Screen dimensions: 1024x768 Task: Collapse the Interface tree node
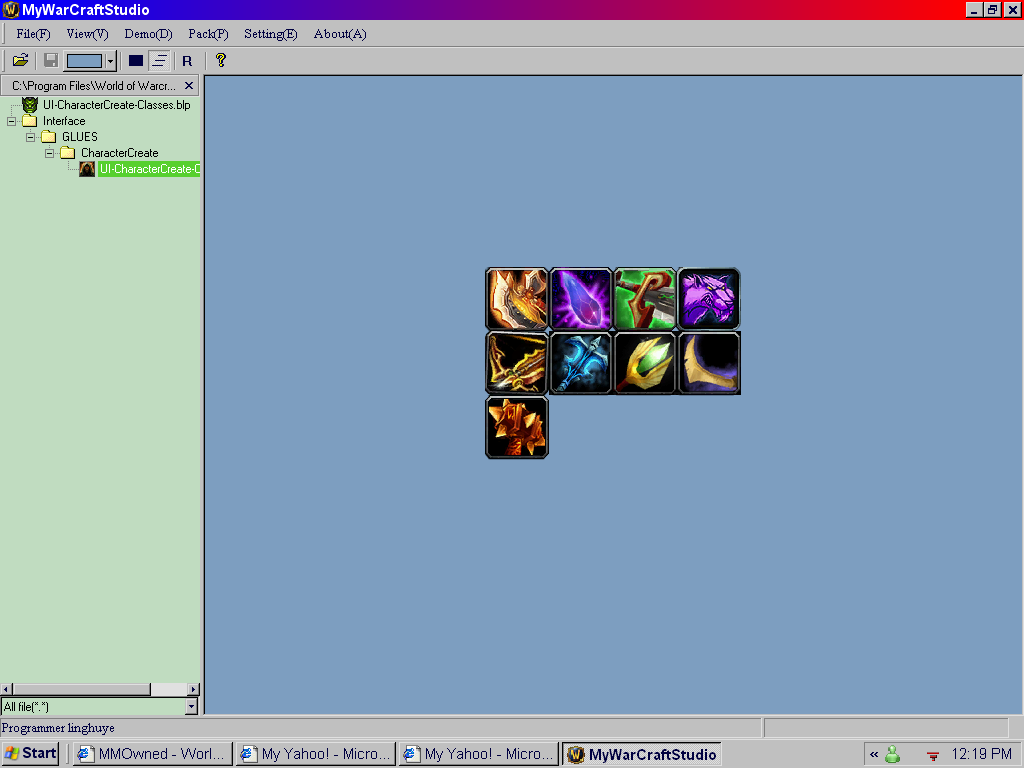point(11,121)
